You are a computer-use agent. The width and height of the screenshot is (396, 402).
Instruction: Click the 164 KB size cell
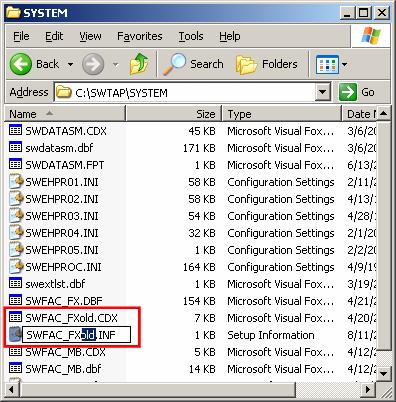tap(199, 267)
